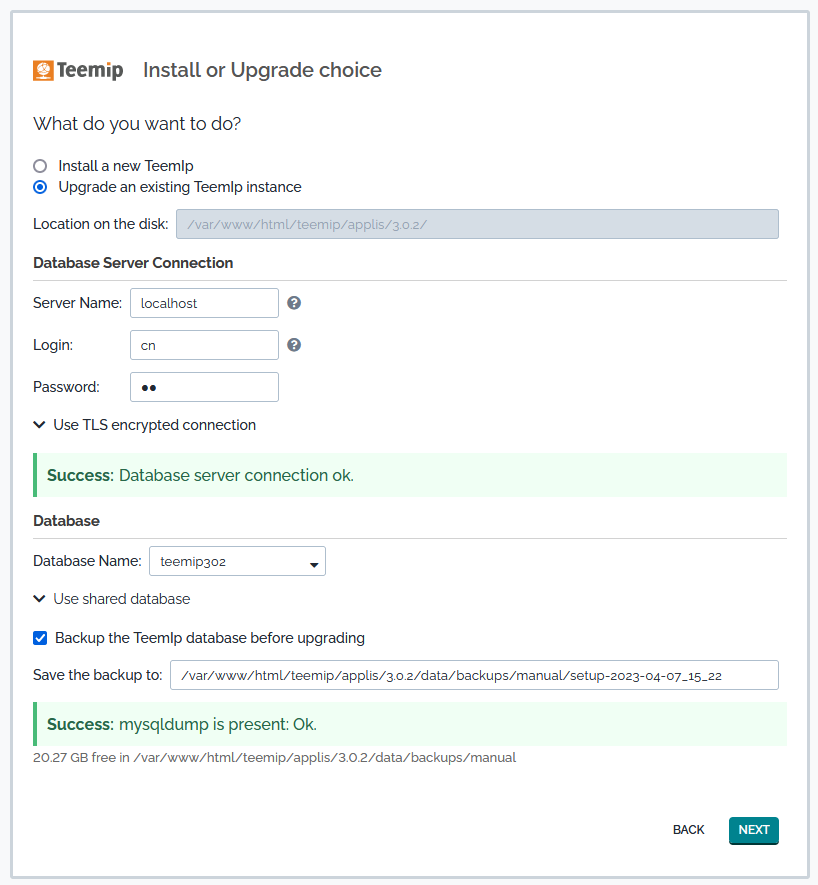Click the help icon beside Login
Image resolution: width=818 pixels, height=885 pixels.
click(x=294, y=345)
